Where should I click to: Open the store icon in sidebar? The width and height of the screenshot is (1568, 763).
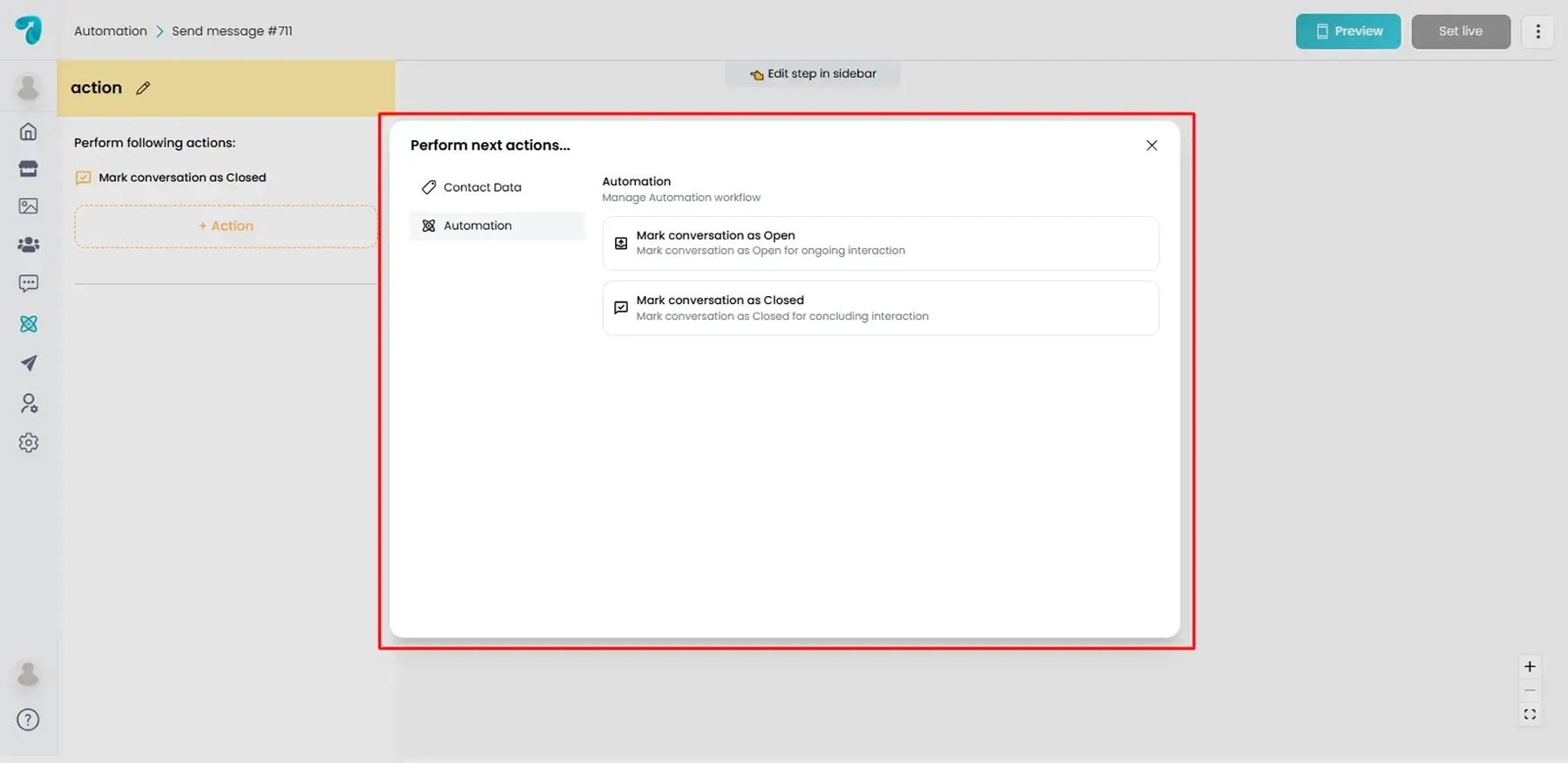tap(29, 169)
